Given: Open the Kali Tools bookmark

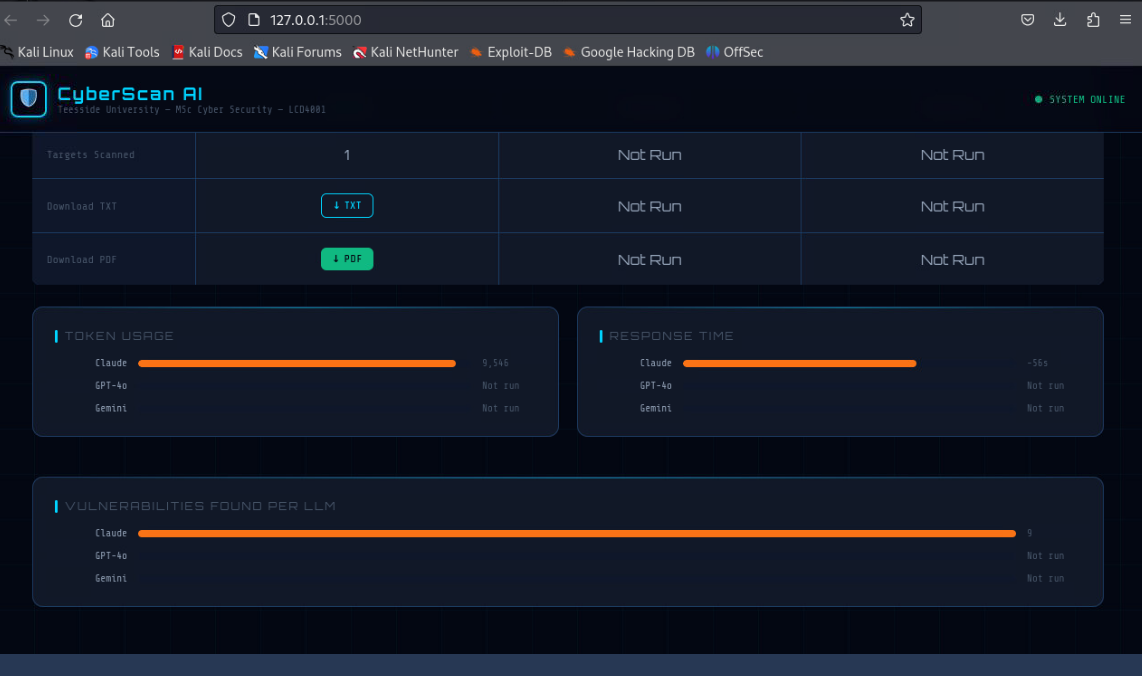Looking at the screenshot, I should click(122, 52).
